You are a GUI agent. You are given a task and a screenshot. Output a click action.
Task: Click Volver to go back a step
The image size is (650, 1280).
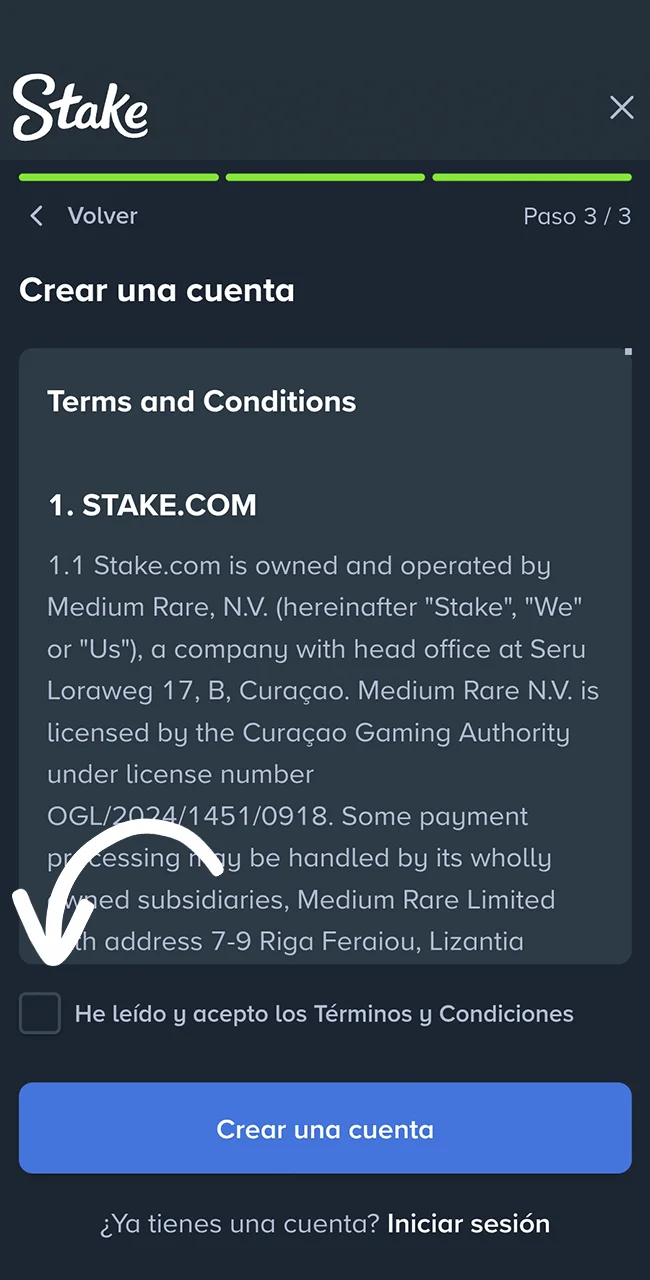(102, 215)
